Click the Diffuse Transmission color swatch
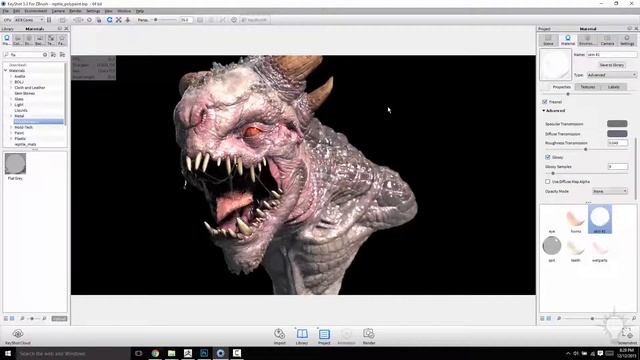The width and height of the screenshot is (640, 360). tap(617, 133)
